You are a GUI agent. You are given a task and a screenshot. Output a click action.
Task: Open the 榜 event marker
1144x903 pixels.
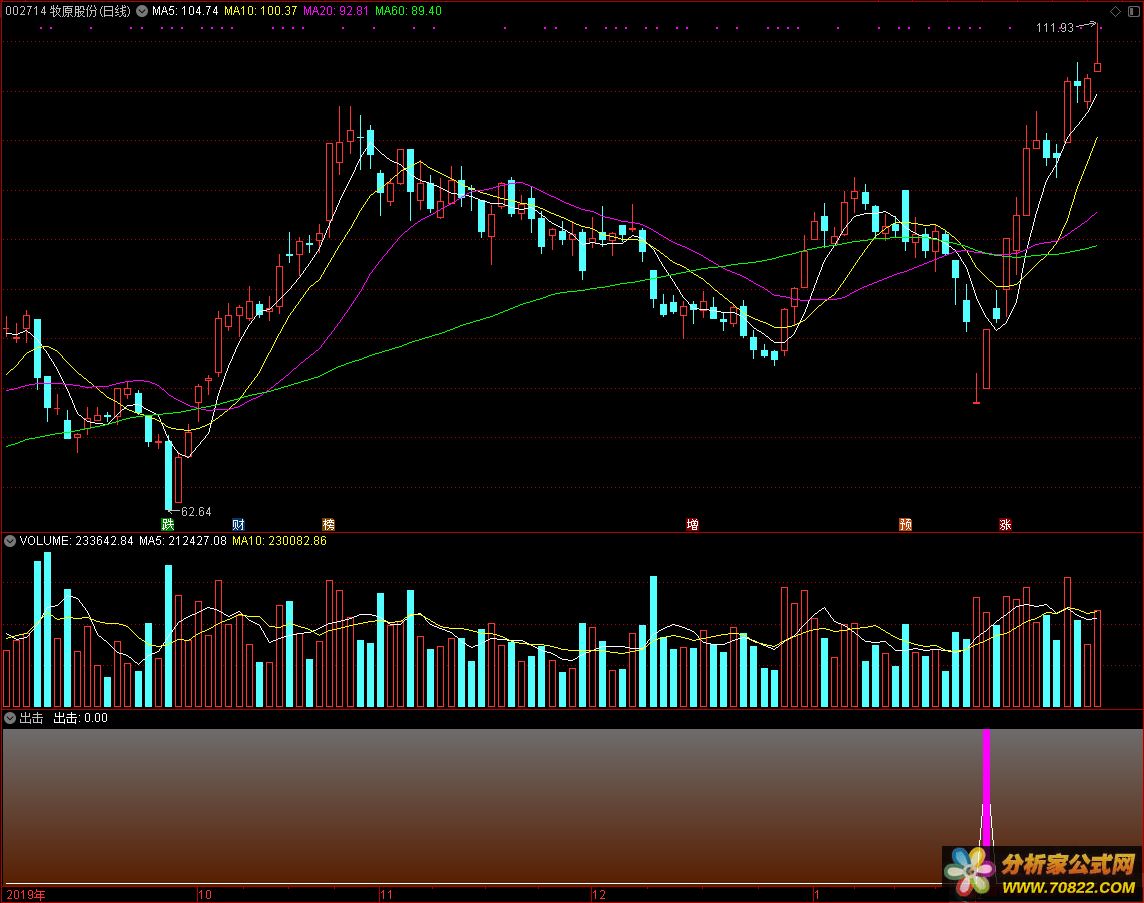(328, 524)
